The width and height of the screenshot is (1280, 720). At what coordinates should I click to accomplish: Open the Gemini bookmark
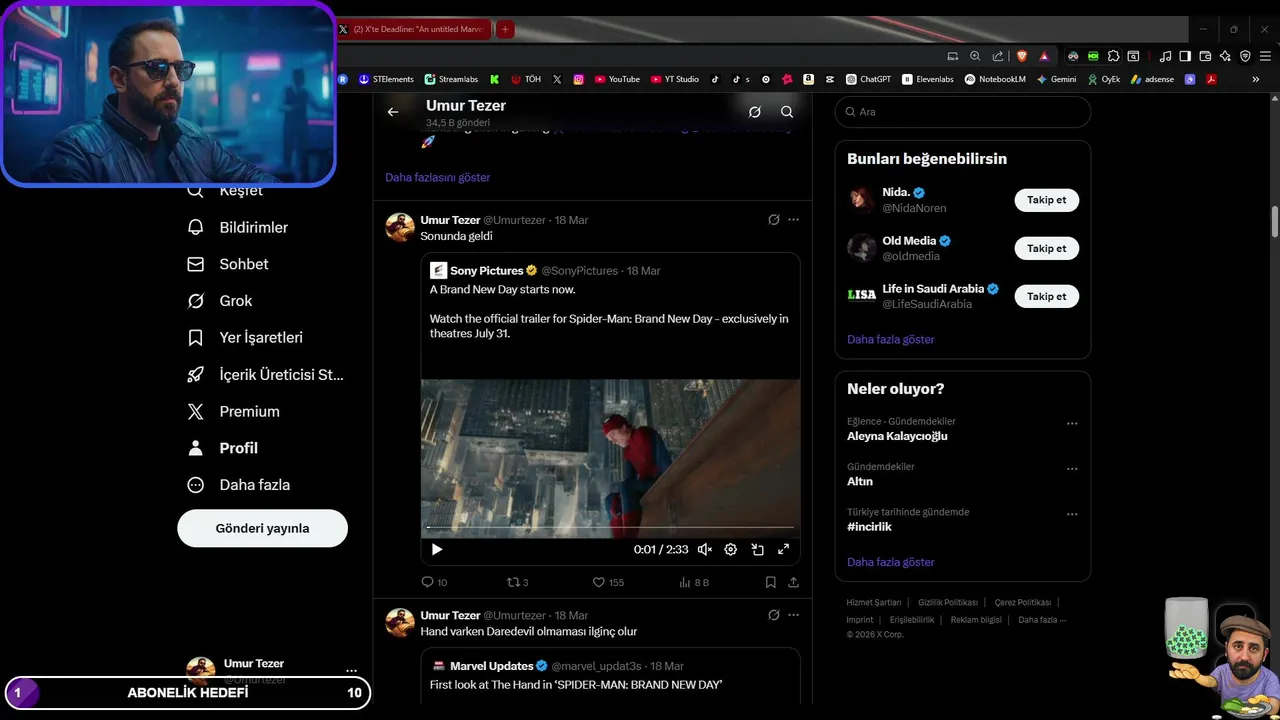[1056, 79]
